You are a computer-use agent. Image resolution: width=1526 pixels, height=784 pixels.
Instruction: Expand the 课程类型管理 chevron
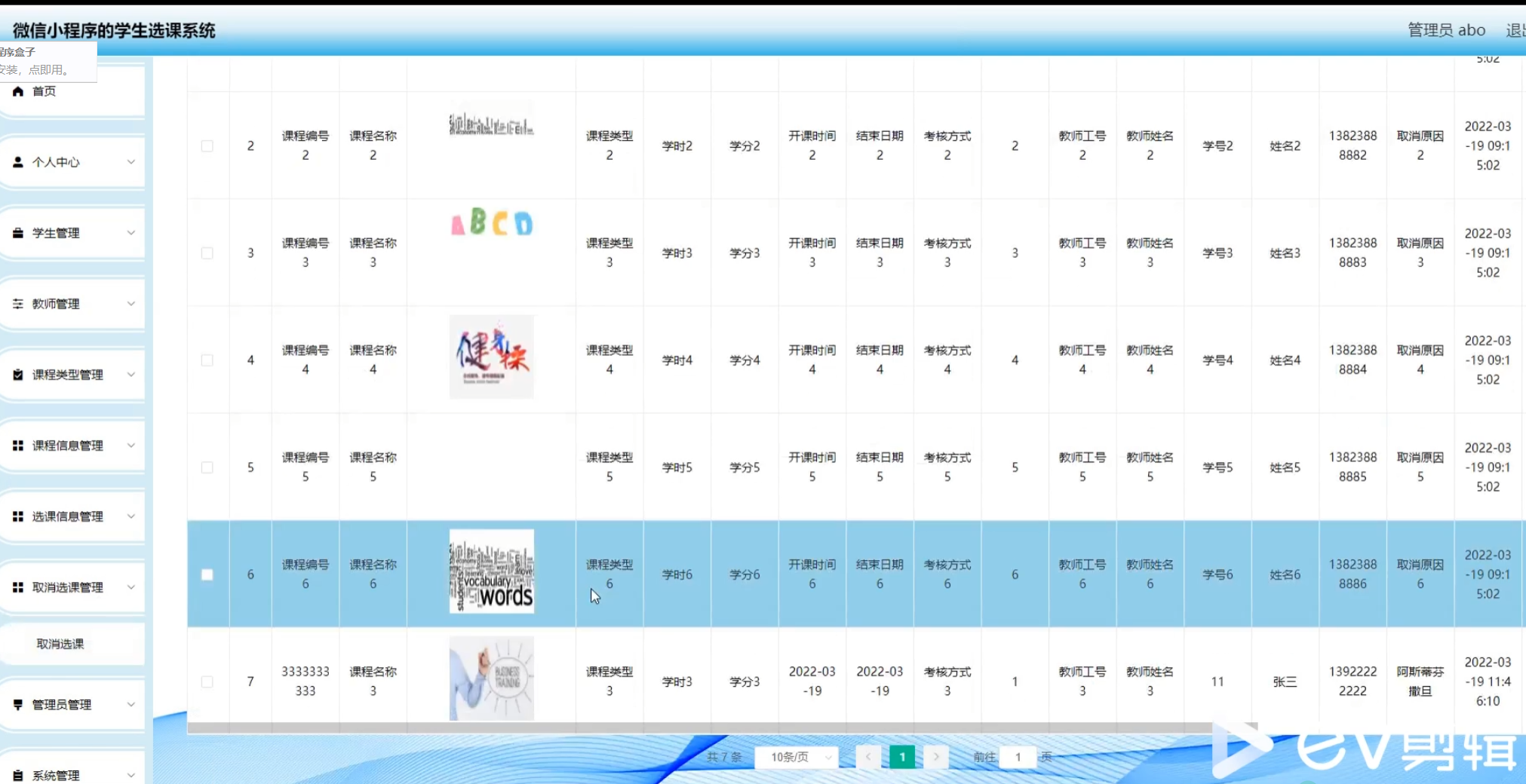click(130, 375)
